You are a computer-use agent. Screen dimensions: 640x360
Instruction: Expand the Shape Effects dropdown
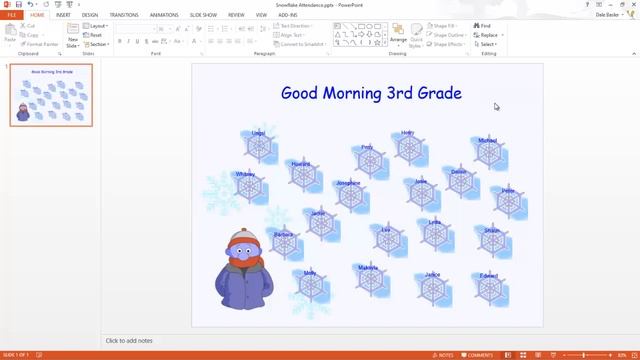click(446, 44)
